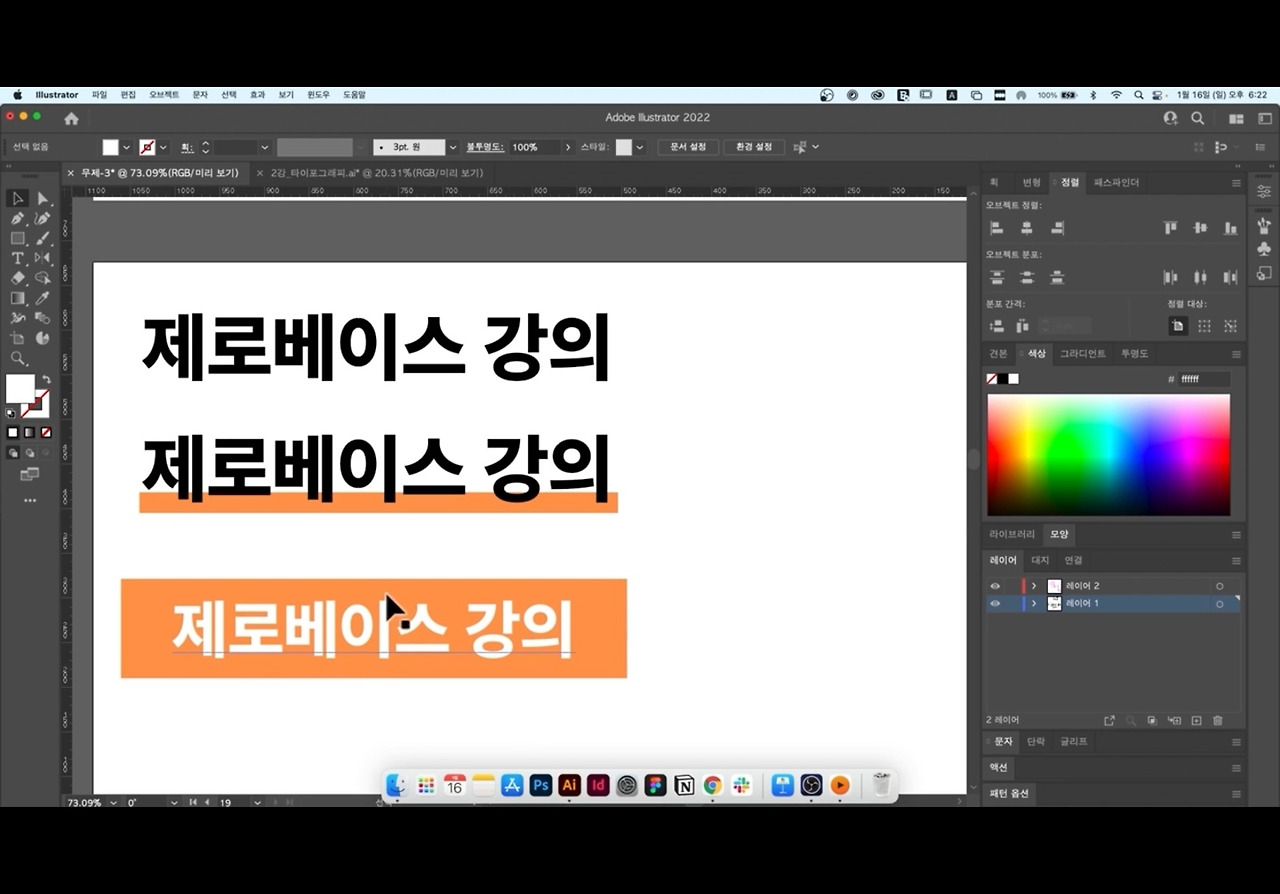Open stroke color dropdown in control bar

tap(163, 147)
